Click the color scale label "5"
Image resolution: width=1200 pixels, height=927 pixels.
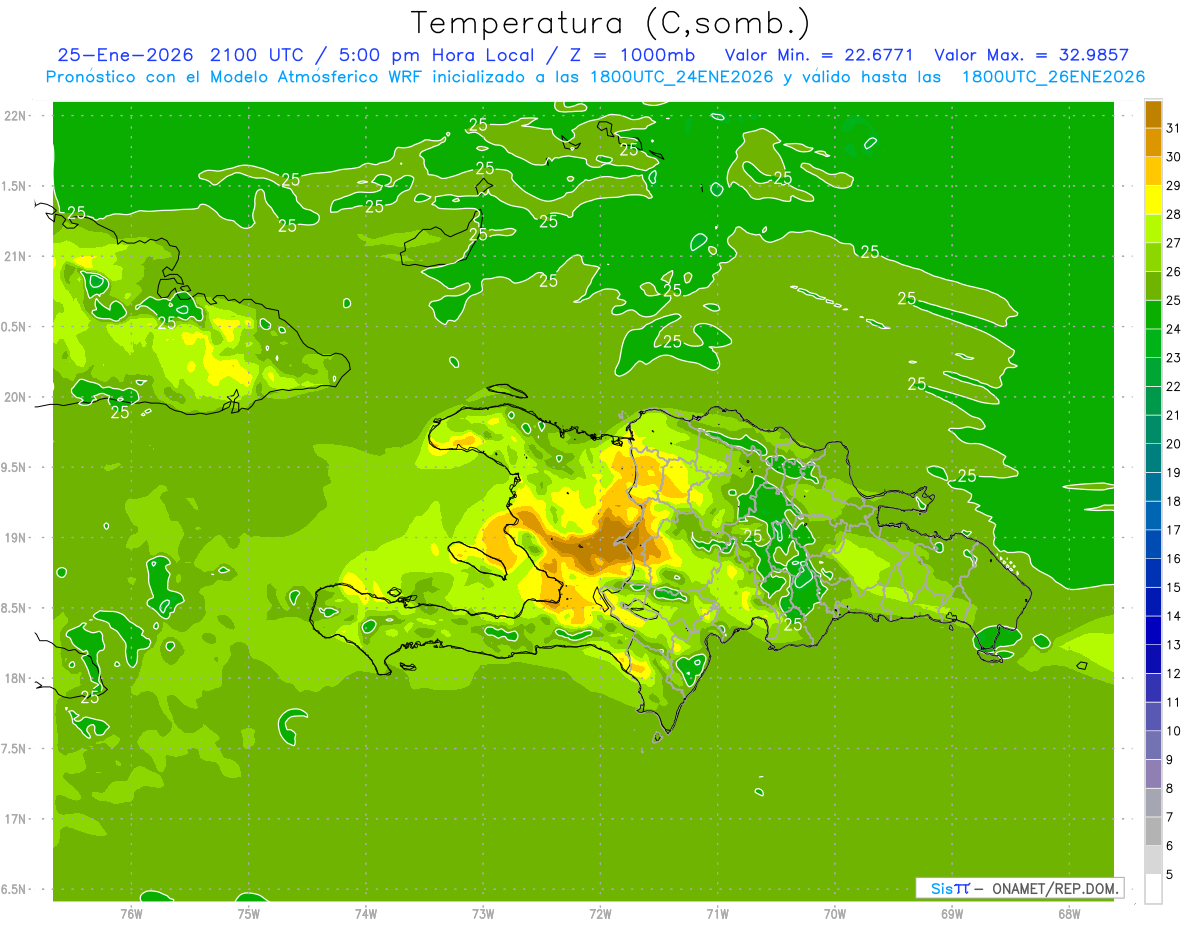tap(1170, 875)
